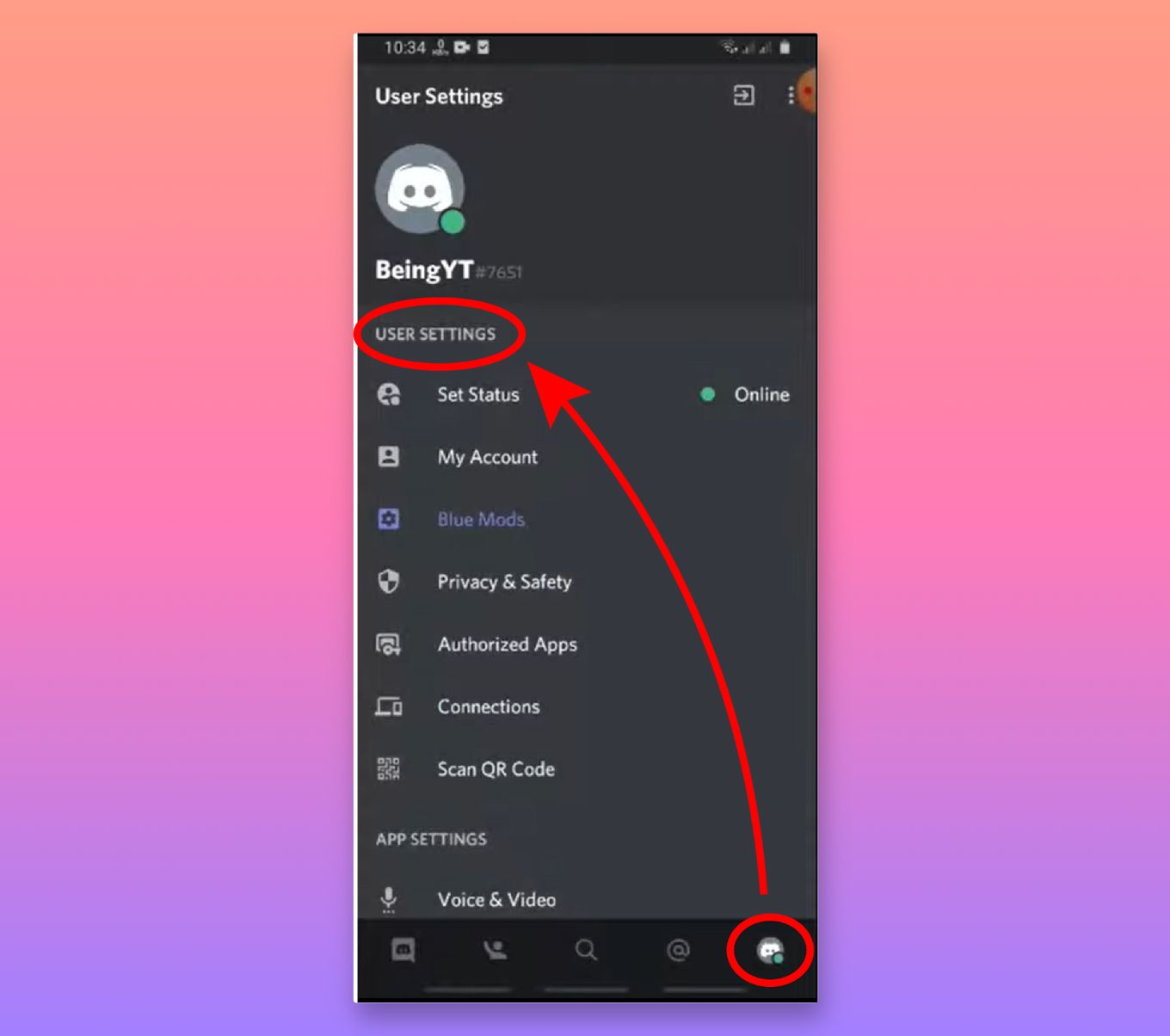Open the Scan QR Code scanner icon
1170x1036 pixels.
coord(389,768)
